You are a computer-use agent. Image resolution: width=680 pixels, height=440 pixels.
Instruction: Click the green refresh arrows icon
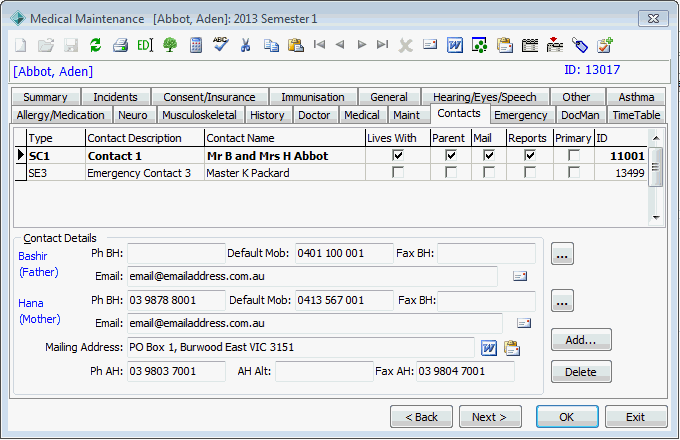tap(95, 45)
